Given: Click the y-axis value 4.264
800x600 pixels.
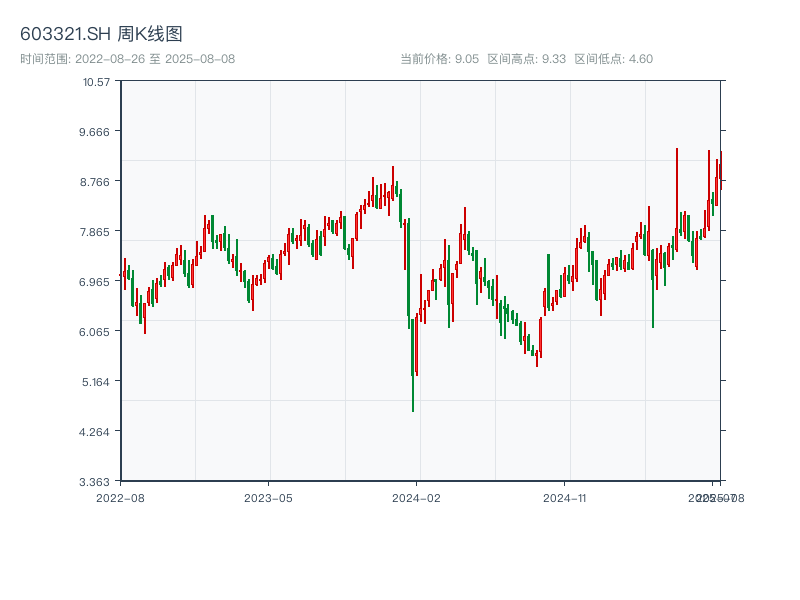Looking at the screenshot, I should pyautogui.click(x=94, y=432).
